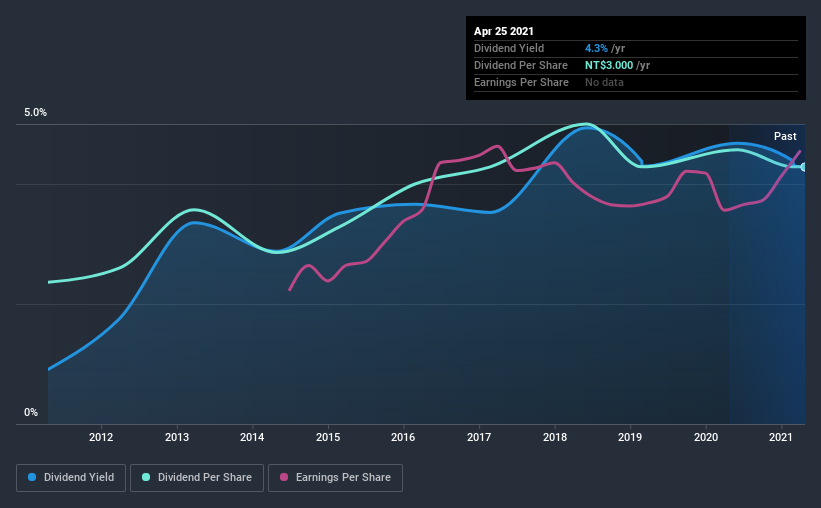Viewport: 821px width, 508px height.
Task: Click the 2012 x-axis label
Action: [x=101, y=437]
